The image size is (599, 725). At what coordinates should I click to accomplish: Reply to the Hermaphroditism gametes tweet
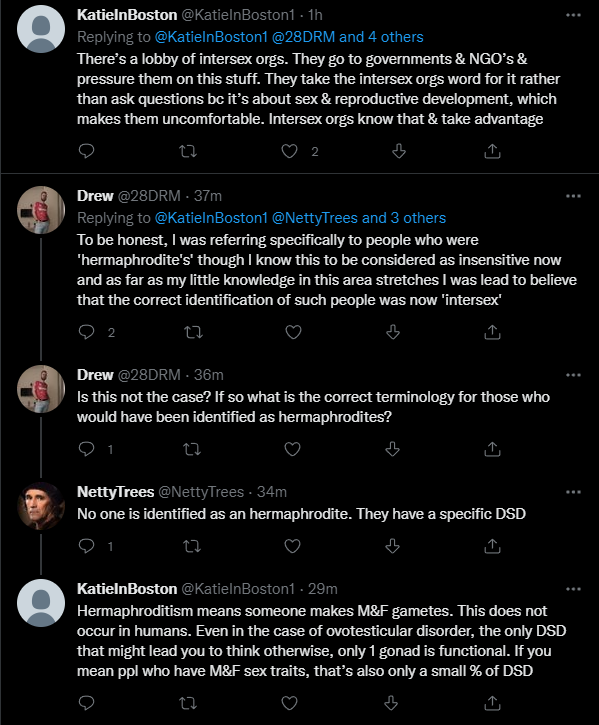point(86,703)
